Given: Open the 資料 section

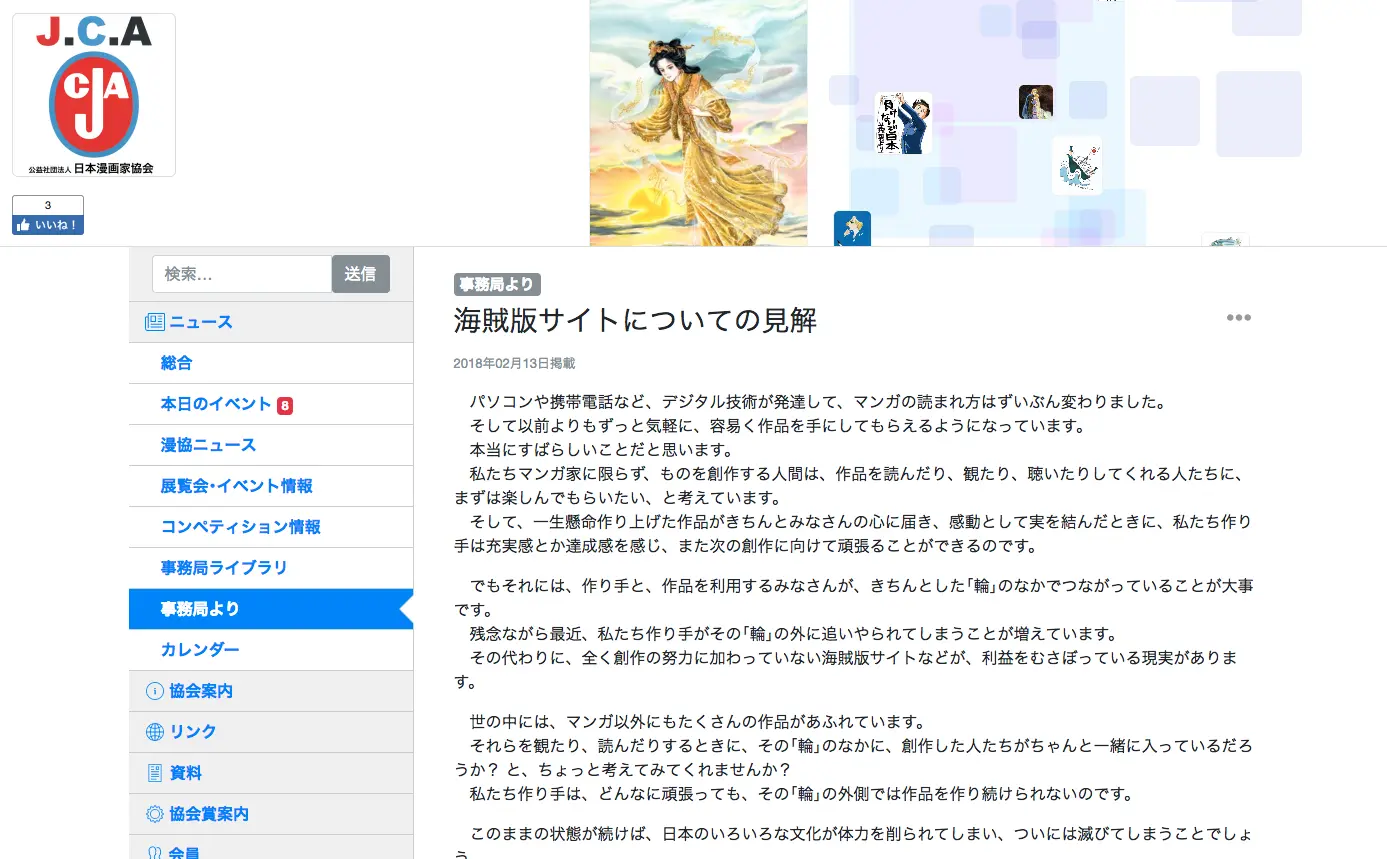Looking at the screenshot, I should point(271,773).
